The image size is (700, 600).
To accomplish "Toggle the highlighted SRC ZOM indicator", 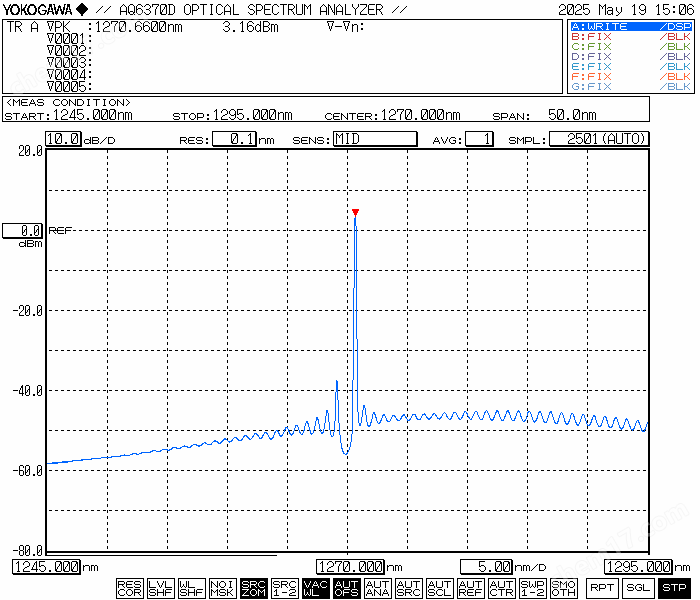I will (254, 587).
